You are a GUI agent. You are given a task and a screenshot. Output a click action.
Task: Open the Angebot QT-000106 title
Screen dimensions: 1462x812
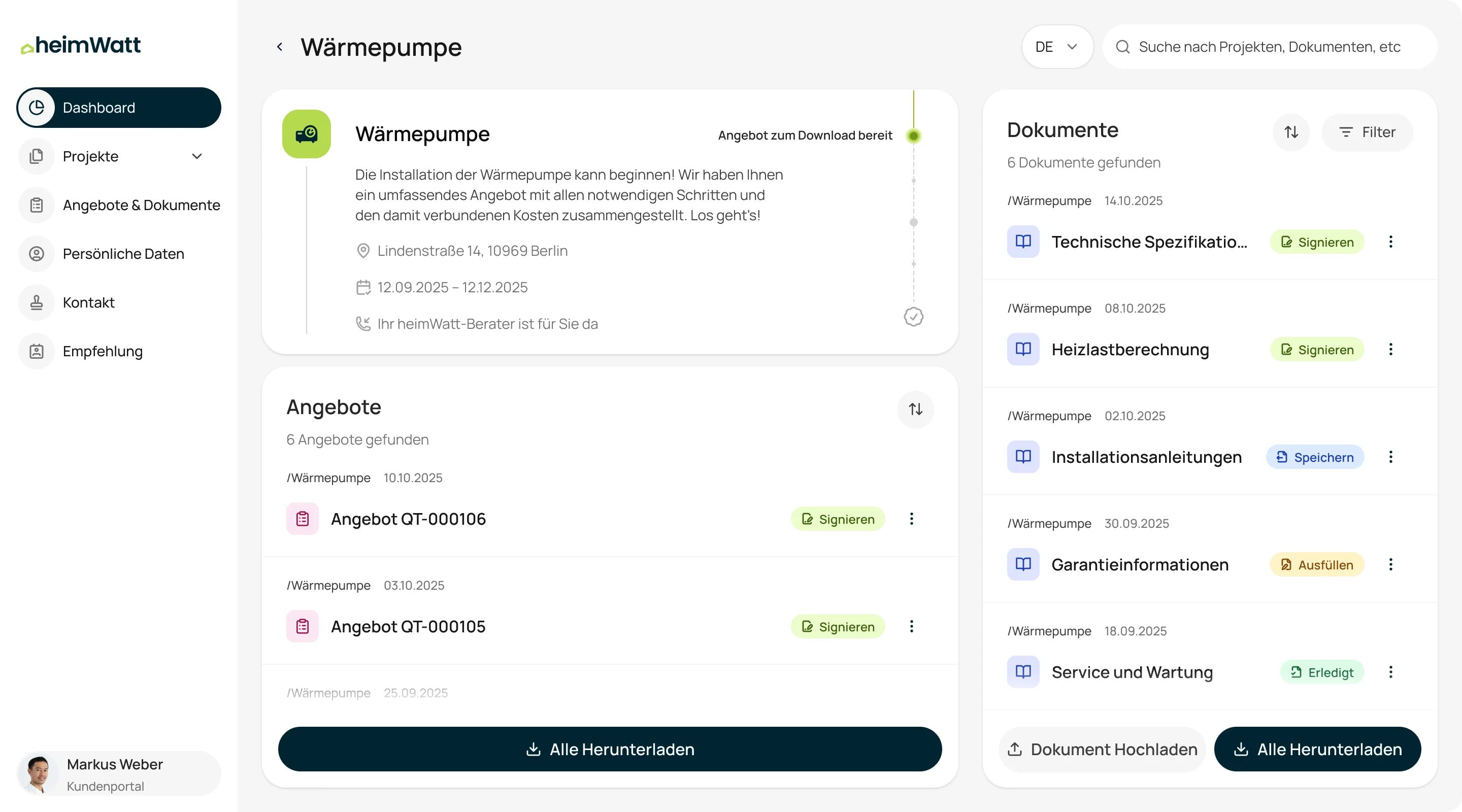[408, 519]
